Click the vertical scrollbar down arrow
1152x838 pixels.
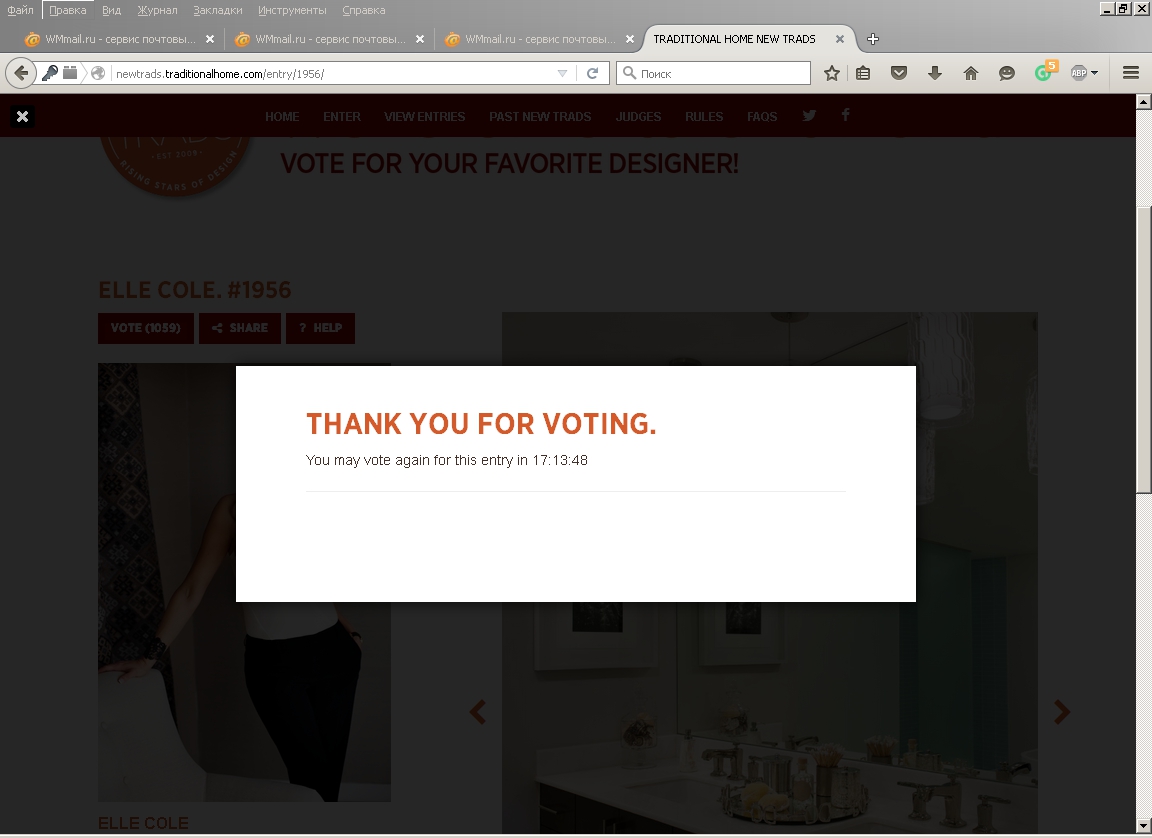(x=1143, y=827)
